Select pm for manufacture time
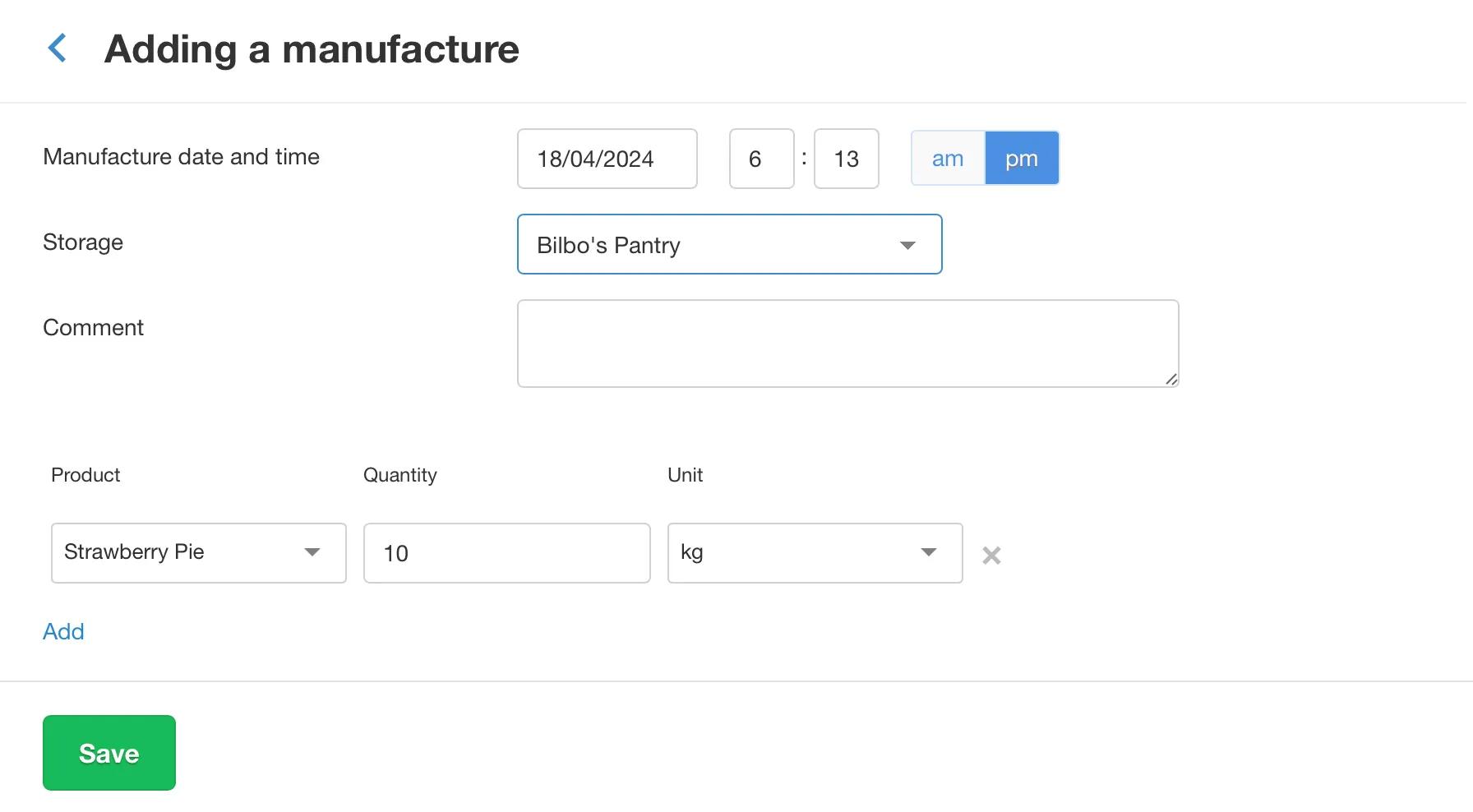Screen dimensions: 1473x812 [x=1022, y=159]
